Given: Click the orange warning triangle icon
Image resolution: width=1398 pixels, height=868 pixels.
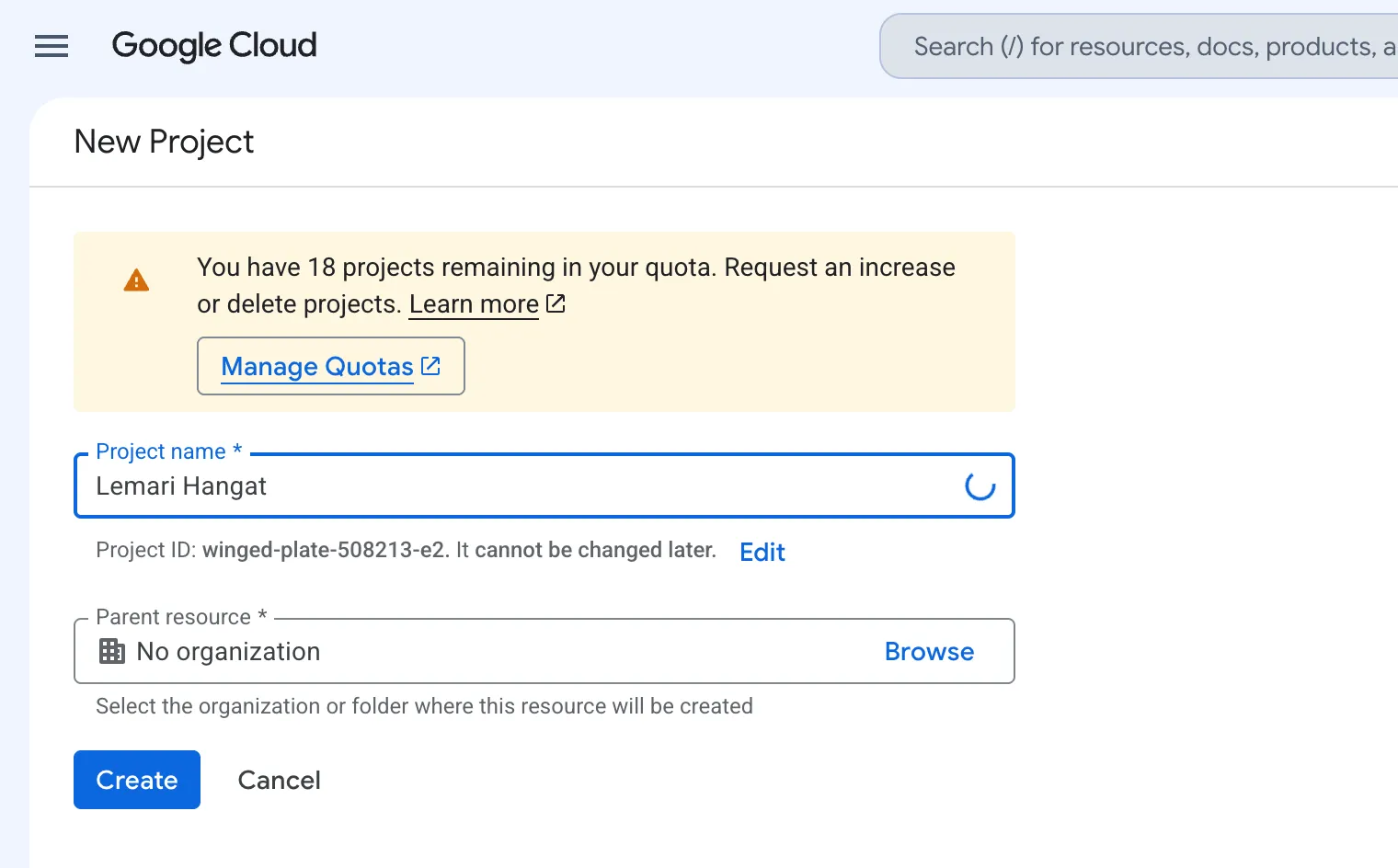Looking at the screenshot, I should coord(136,280).
